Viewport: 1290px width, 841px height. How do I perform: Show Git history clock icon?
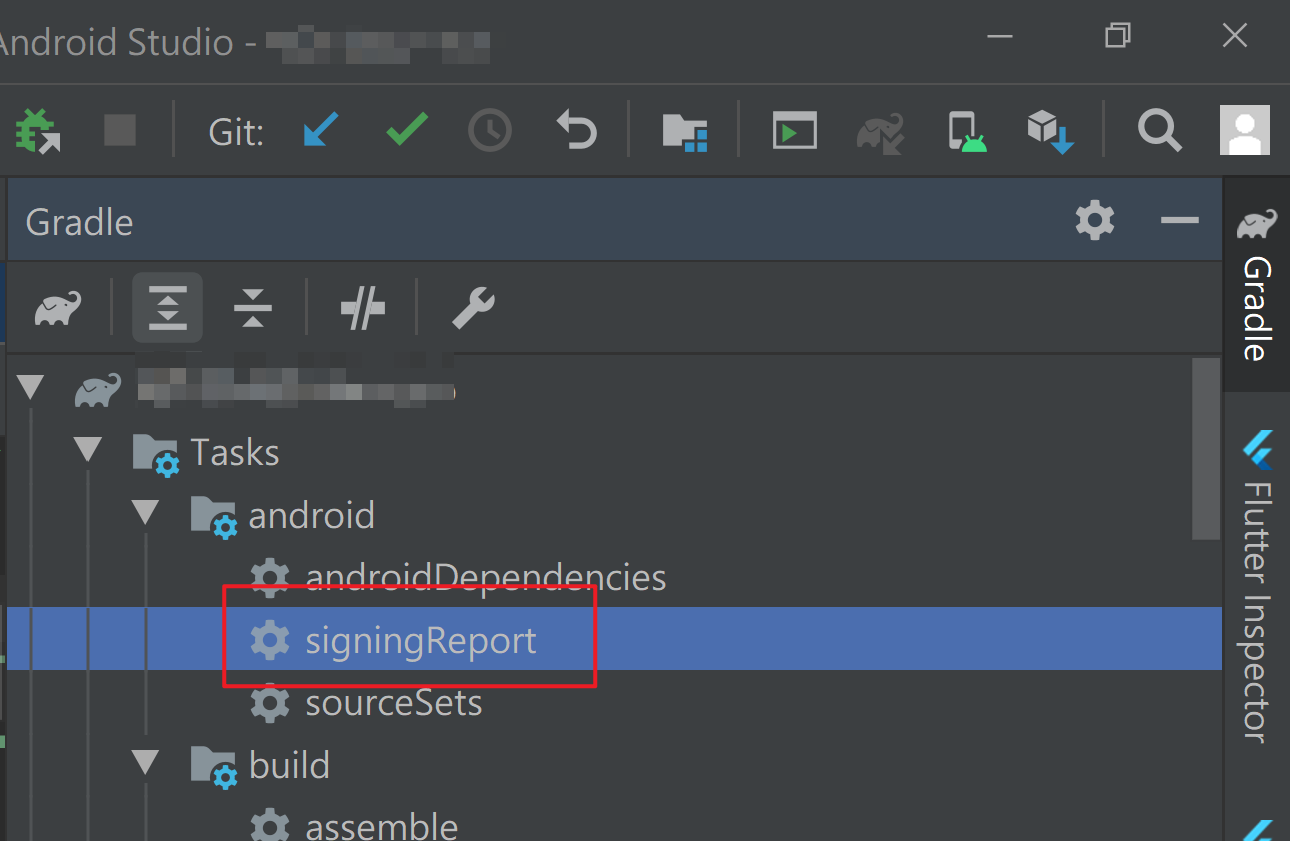tap(490, 130)
